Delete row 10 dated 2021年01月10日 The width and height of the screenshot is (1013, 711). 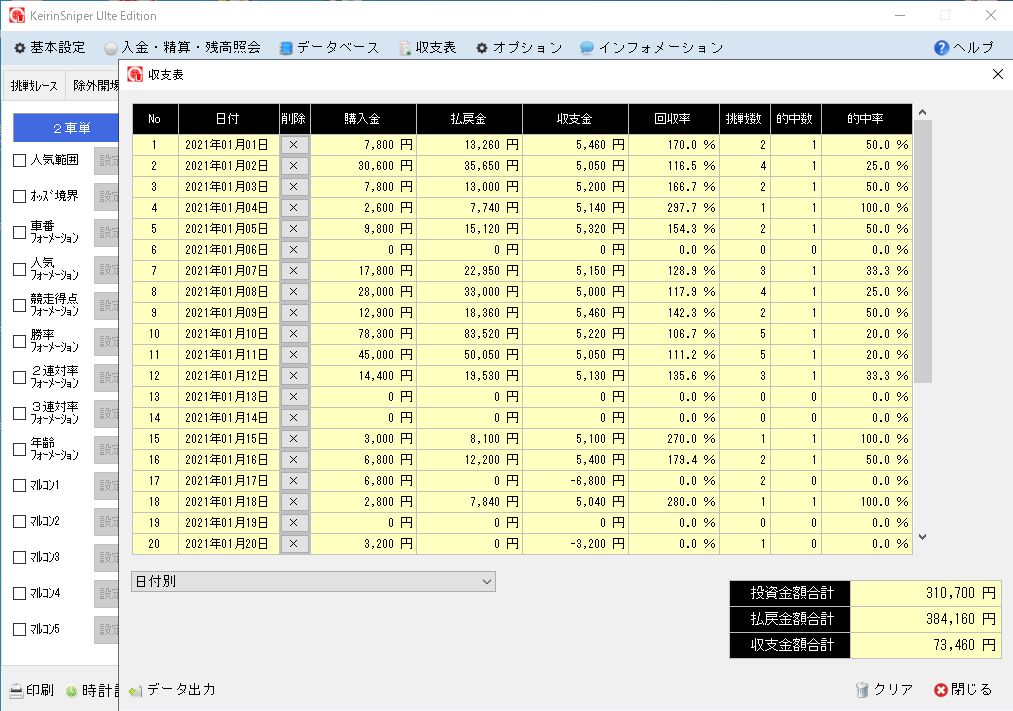pos(294,334)
